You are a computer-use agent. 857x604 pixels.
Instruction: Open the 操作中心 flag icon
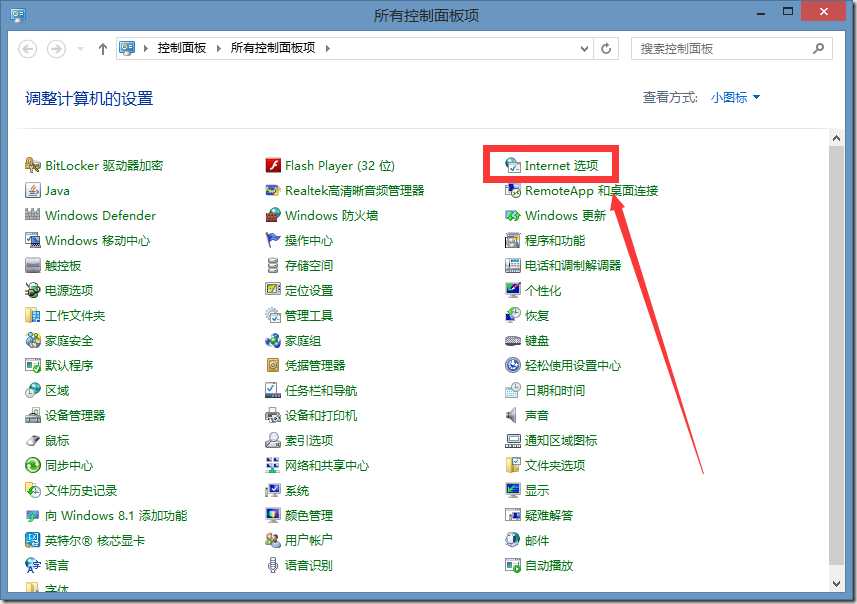tap(273, 240)
